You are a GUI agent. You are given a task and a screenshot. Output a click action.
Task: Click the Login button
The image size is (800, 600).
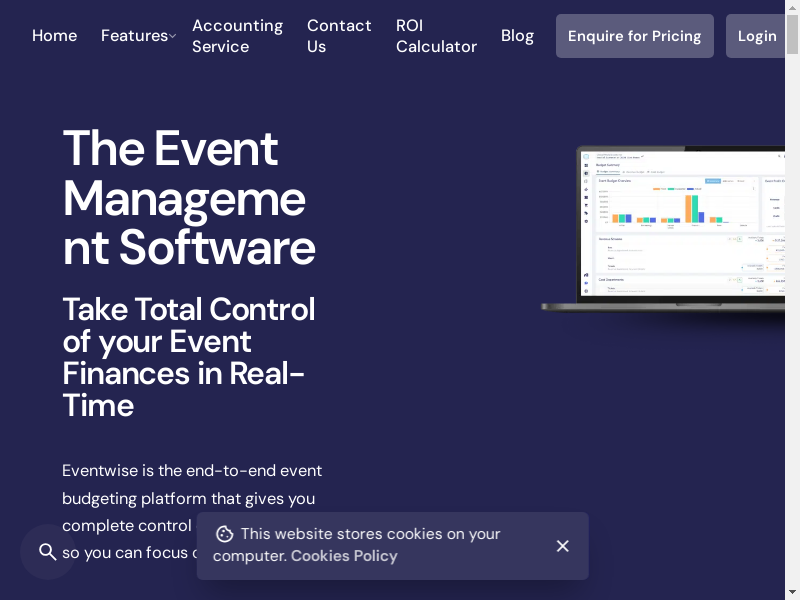point(756,36)
